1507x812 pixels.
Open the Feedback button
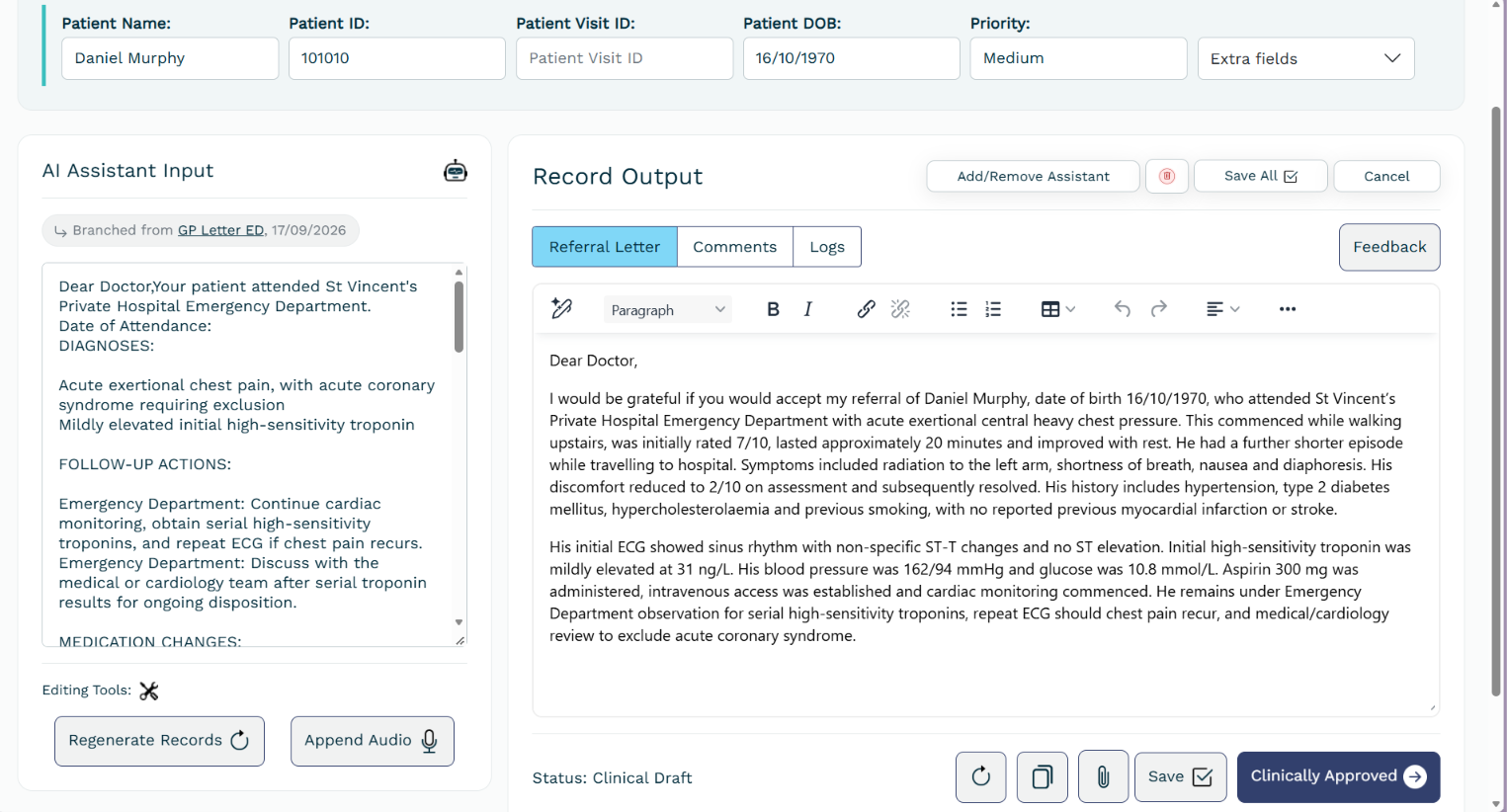[1389, 247]
